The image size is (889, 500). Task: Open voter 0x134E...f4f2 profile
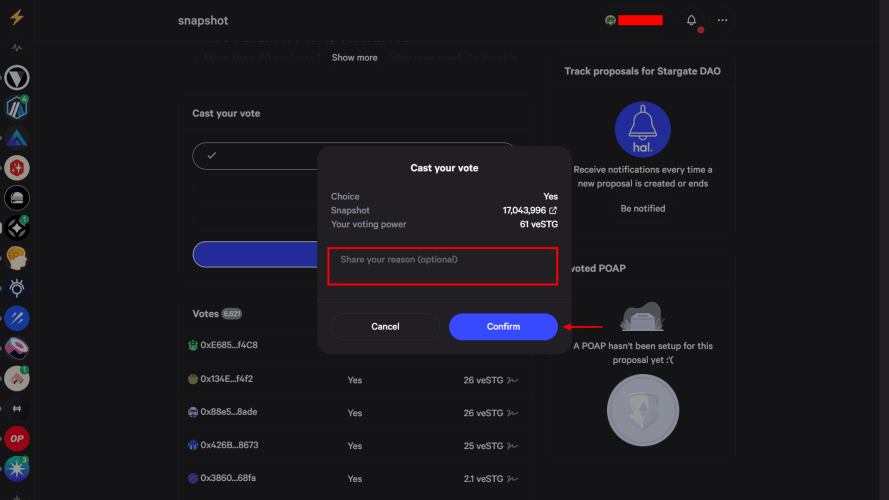221,379
